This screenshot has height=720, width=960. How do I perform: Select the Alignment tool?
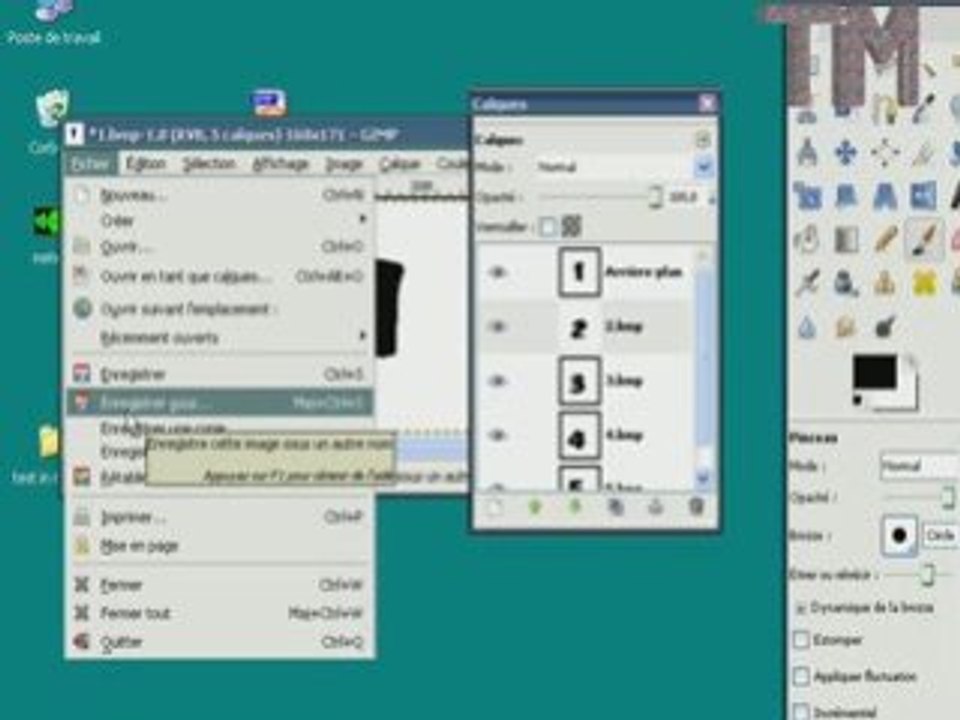point(885,153)
